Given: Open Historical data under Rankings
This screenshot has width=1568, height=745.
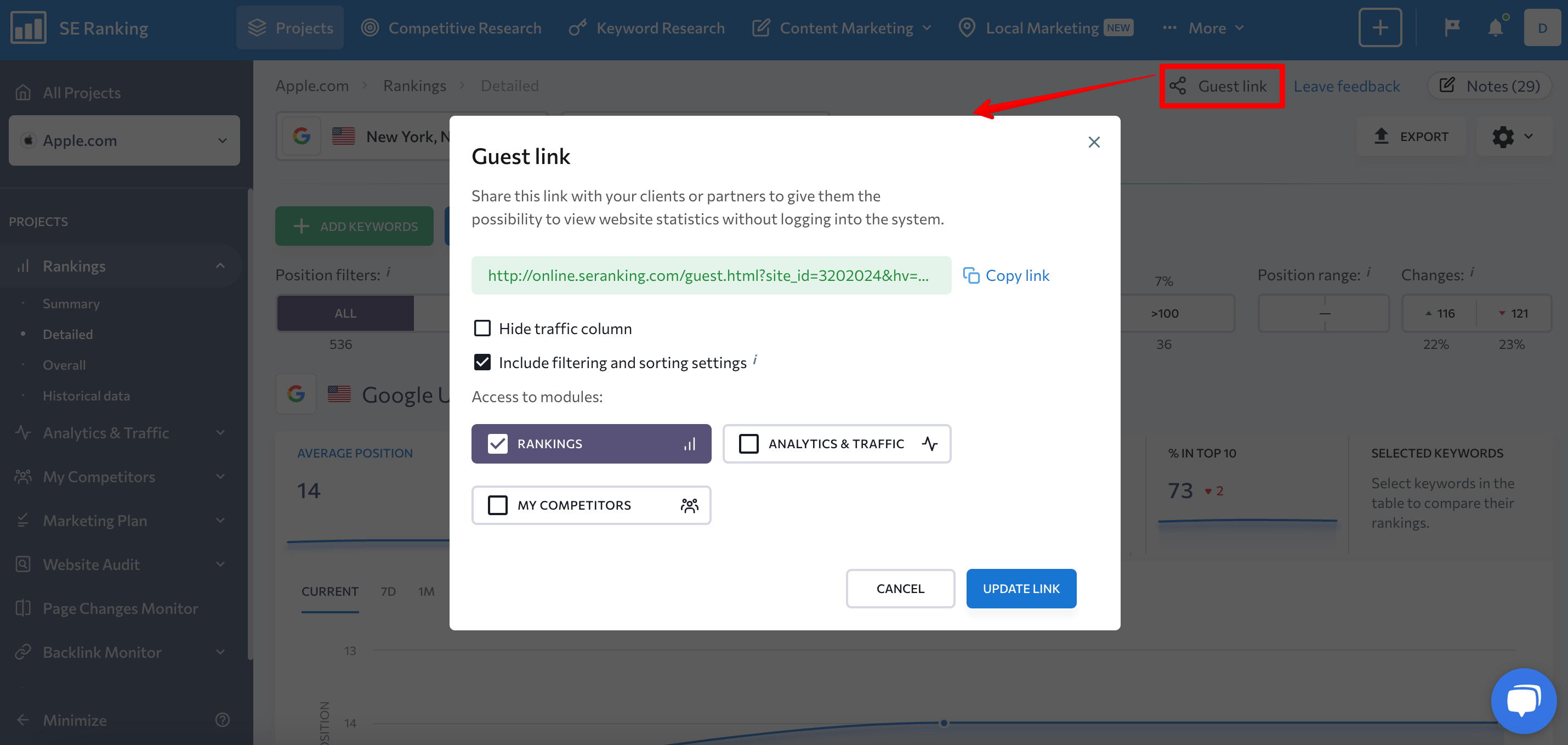Looking at the screenshot, I should pos(87,396).
